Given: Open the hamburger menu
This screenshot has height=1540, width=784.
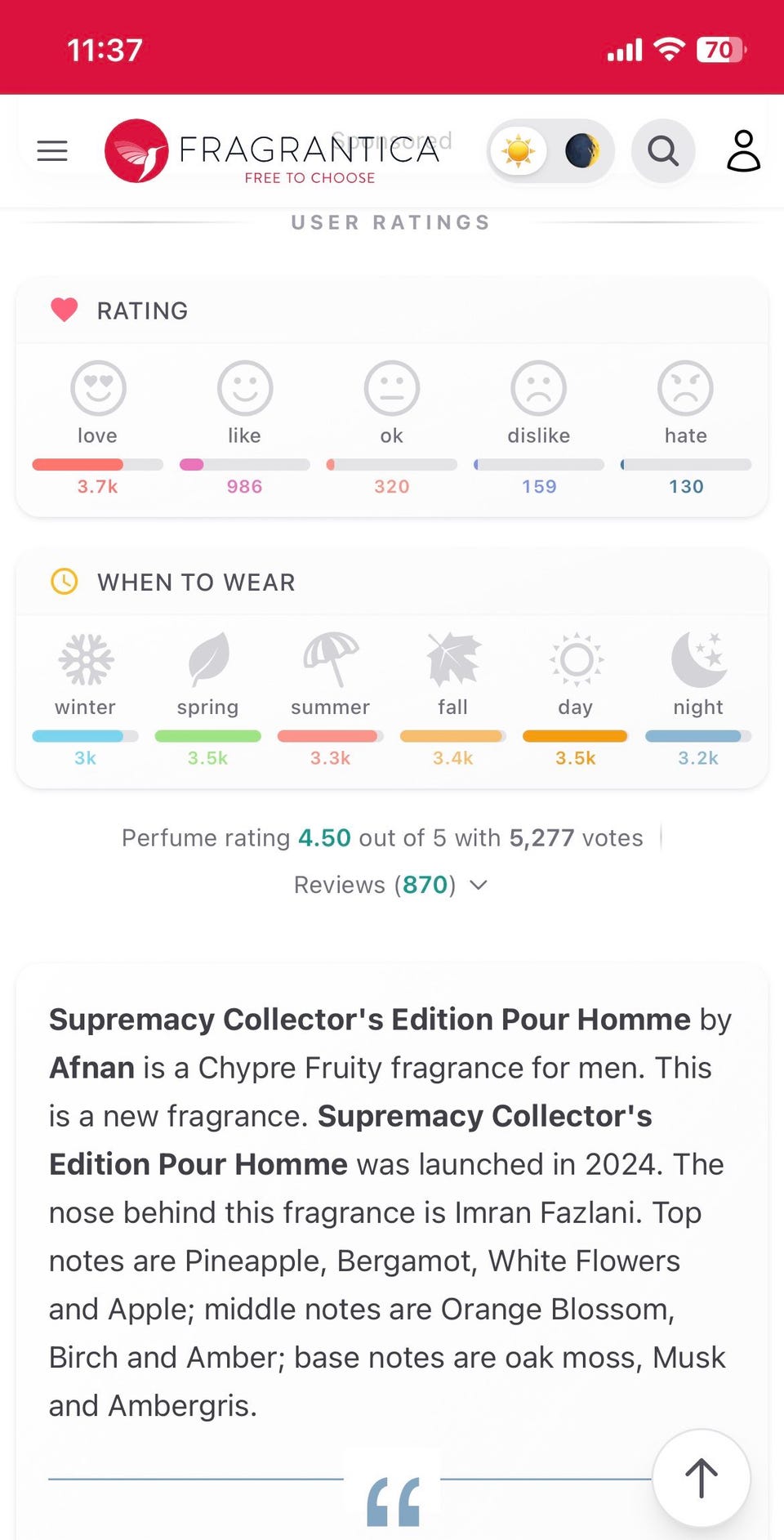Looking at the screenshot, I should [52, 151].
